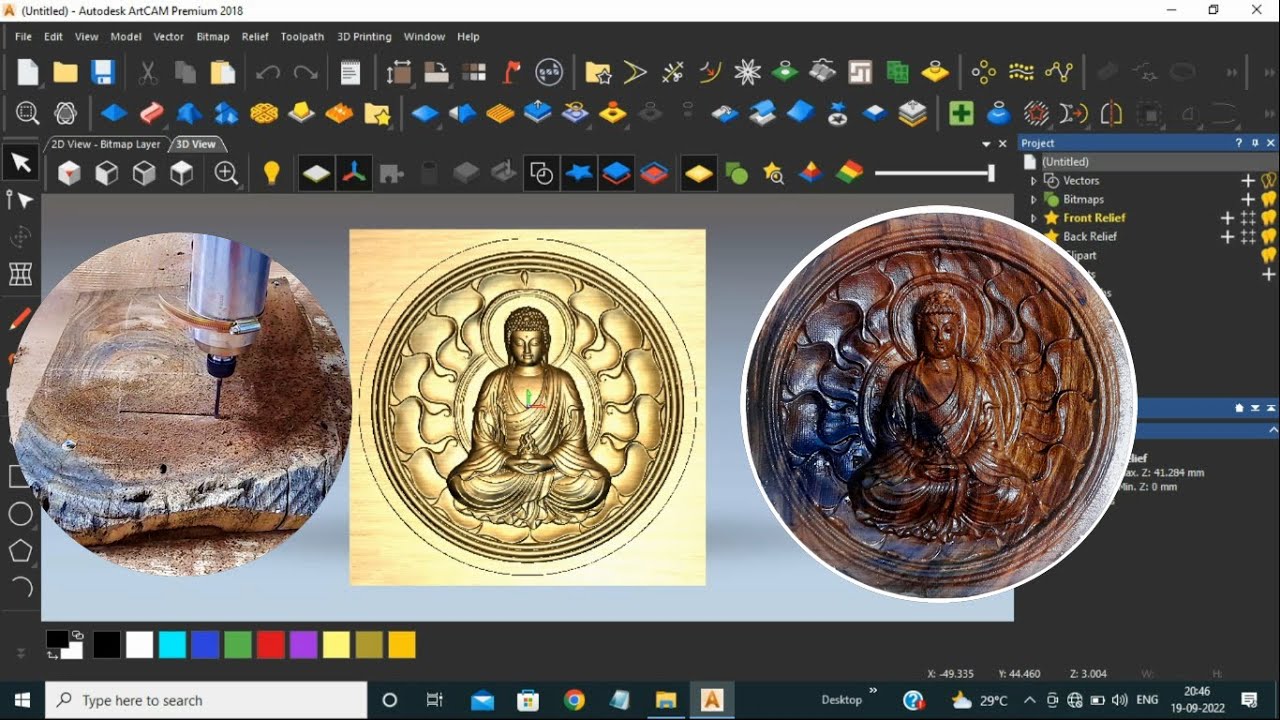Toggle the Clipart visibility light bulb
This screenshot has height=720, width=1280.
coord(1269,256)
